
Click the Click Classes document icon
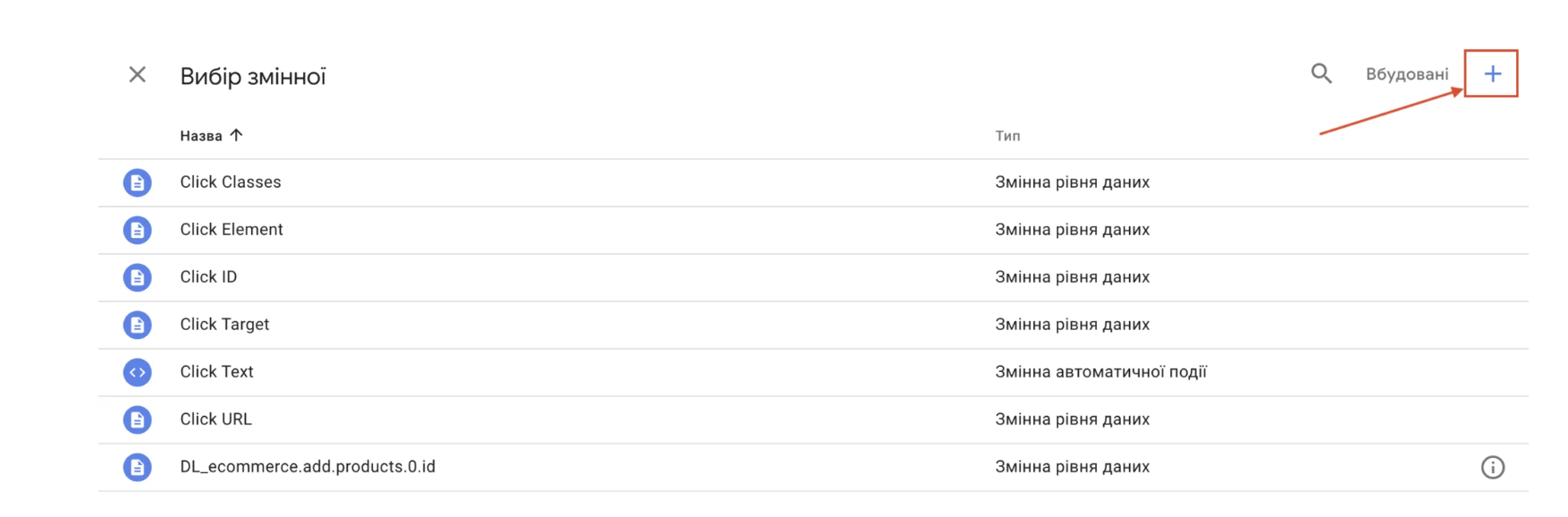click(137, 182)
